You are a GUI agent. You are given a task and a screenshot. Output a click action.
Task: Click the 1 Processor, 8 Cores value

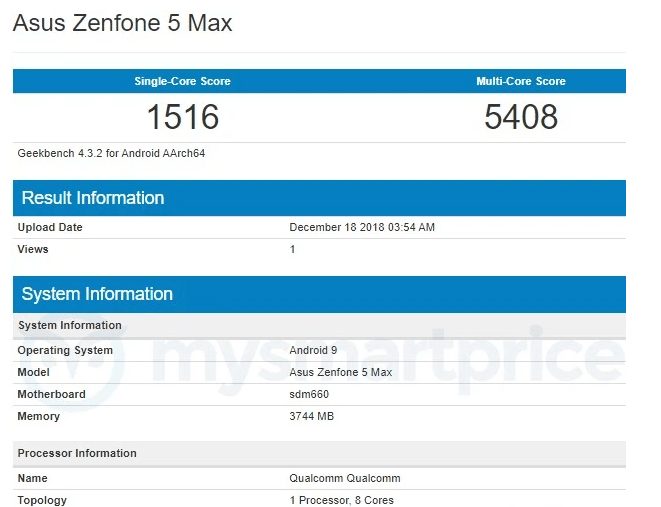(341, 500)
